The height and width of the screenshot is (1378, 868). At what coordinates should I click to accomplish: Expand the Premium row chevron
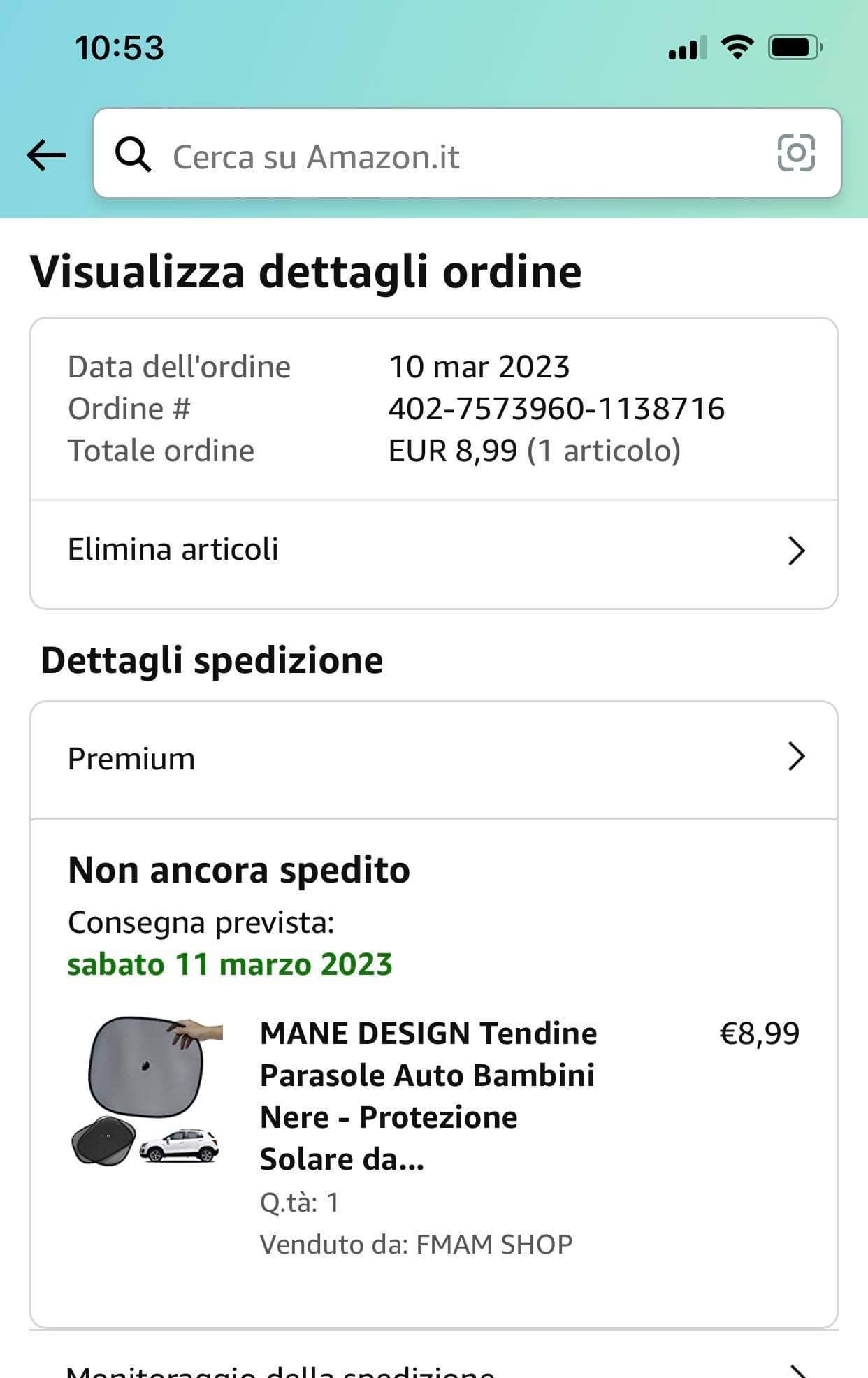click(x=797, y=757)
